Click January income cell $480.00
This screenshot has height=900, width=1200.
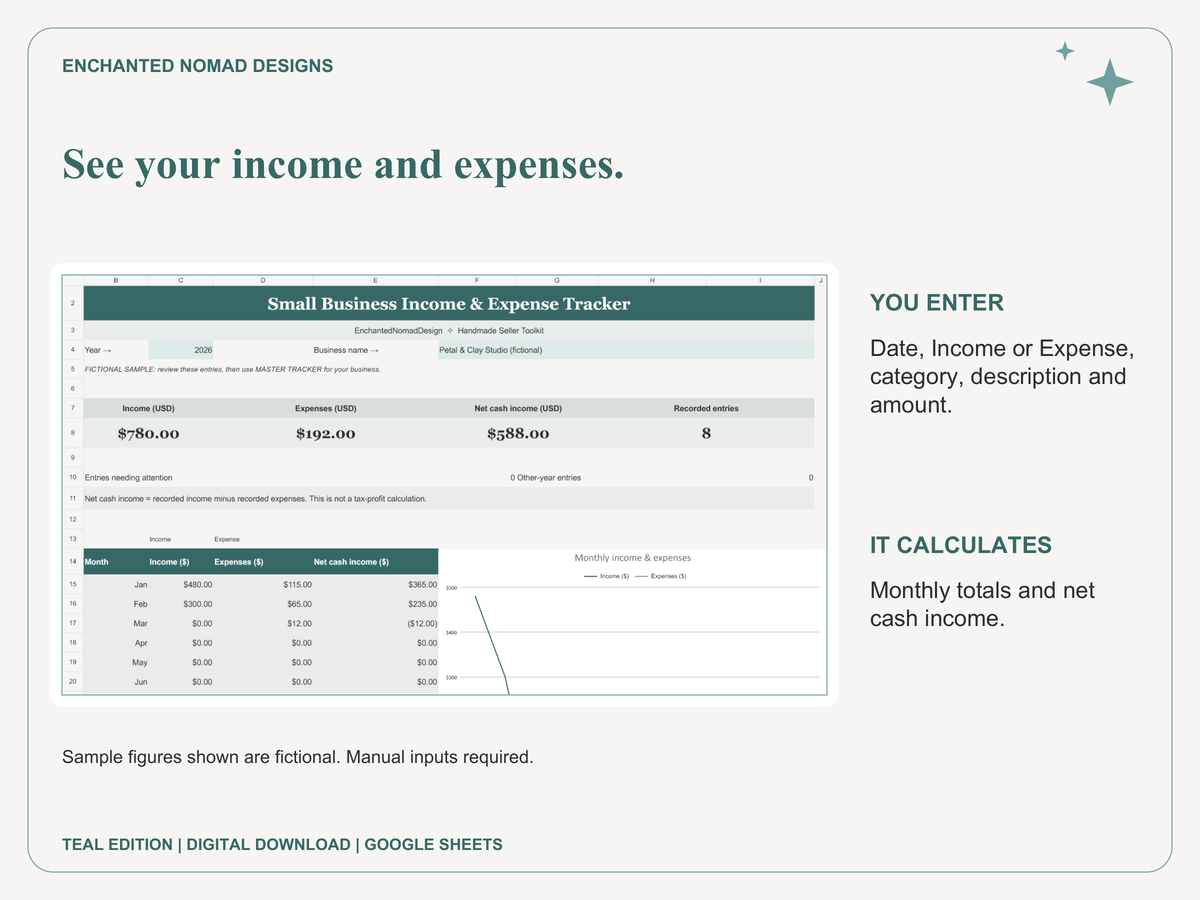[x=181, y=584]
